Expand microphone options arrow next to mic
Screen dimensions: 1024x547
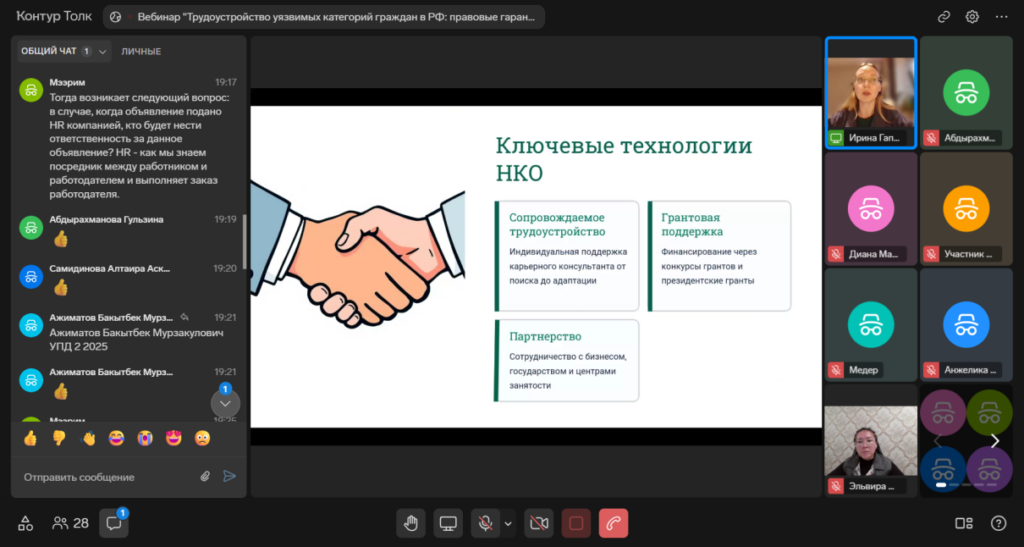pyautogui.click(x=508, y=523)
